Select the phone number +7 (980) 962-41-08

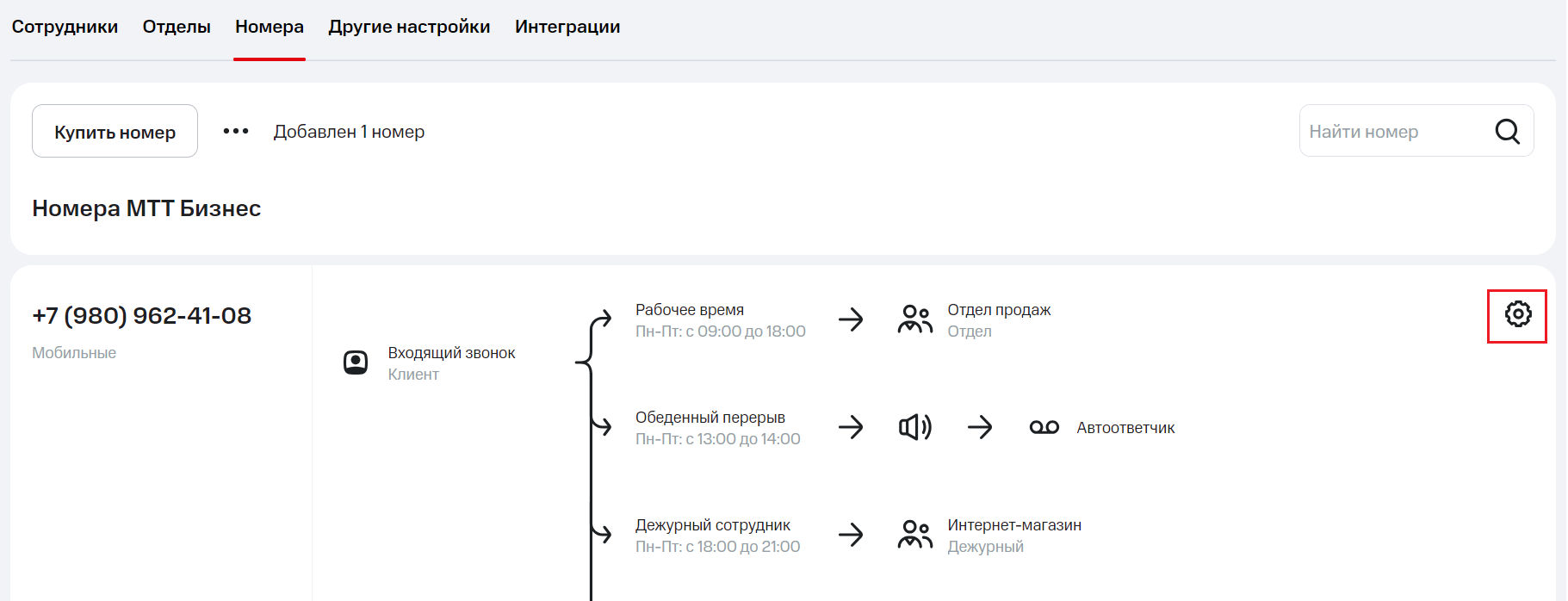142,316
